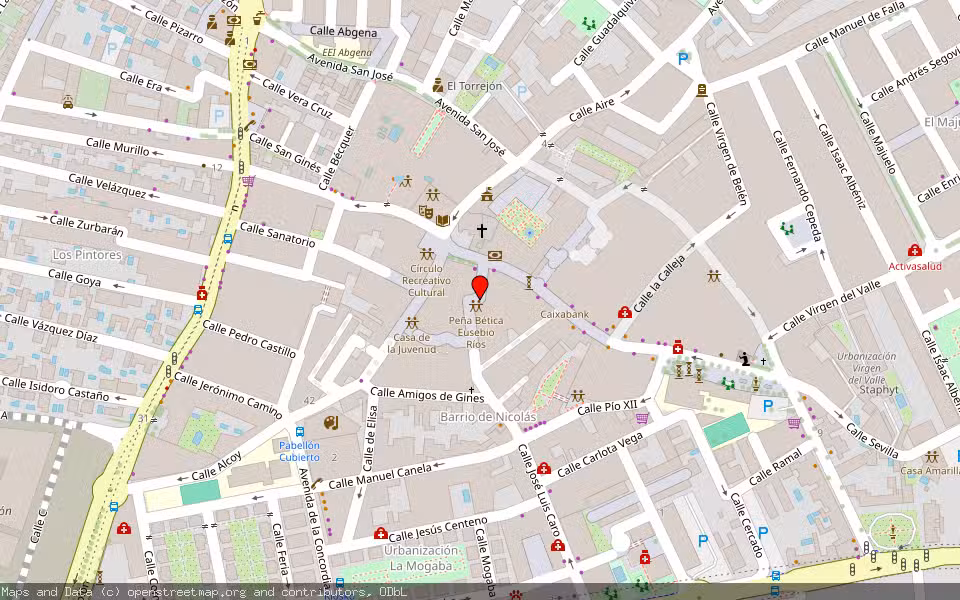The width and height of the screenshot is (960, 600).
Task: Click the museum picture-frame icon below the church
Action: [495, 255]
